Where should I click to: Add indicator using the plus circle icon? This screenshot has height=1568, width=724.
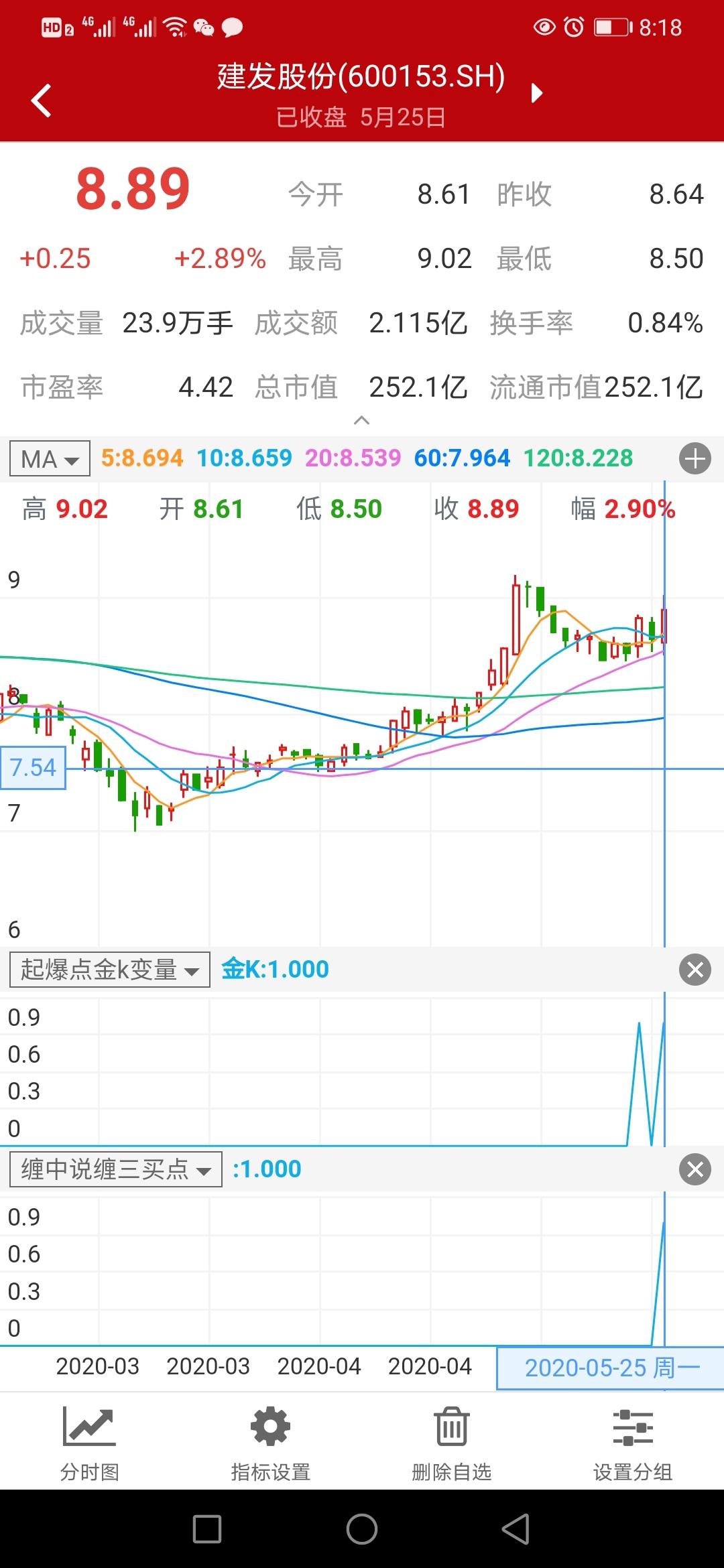(x=695, y=459)
